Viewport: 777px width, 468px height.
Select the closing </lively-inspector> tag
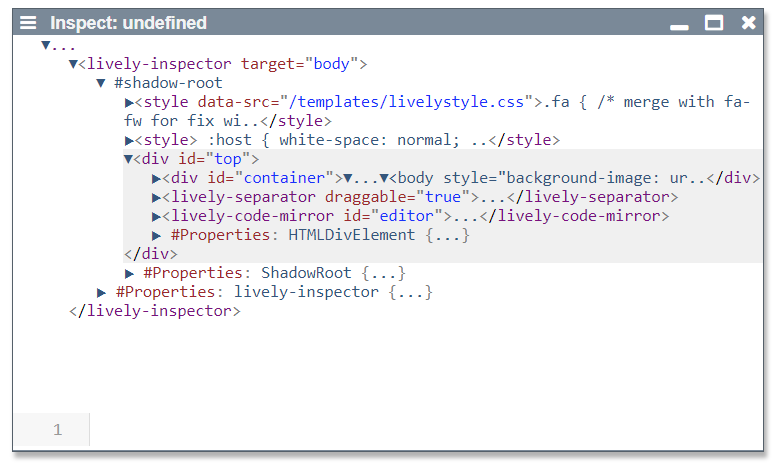(x=155, y=311)
